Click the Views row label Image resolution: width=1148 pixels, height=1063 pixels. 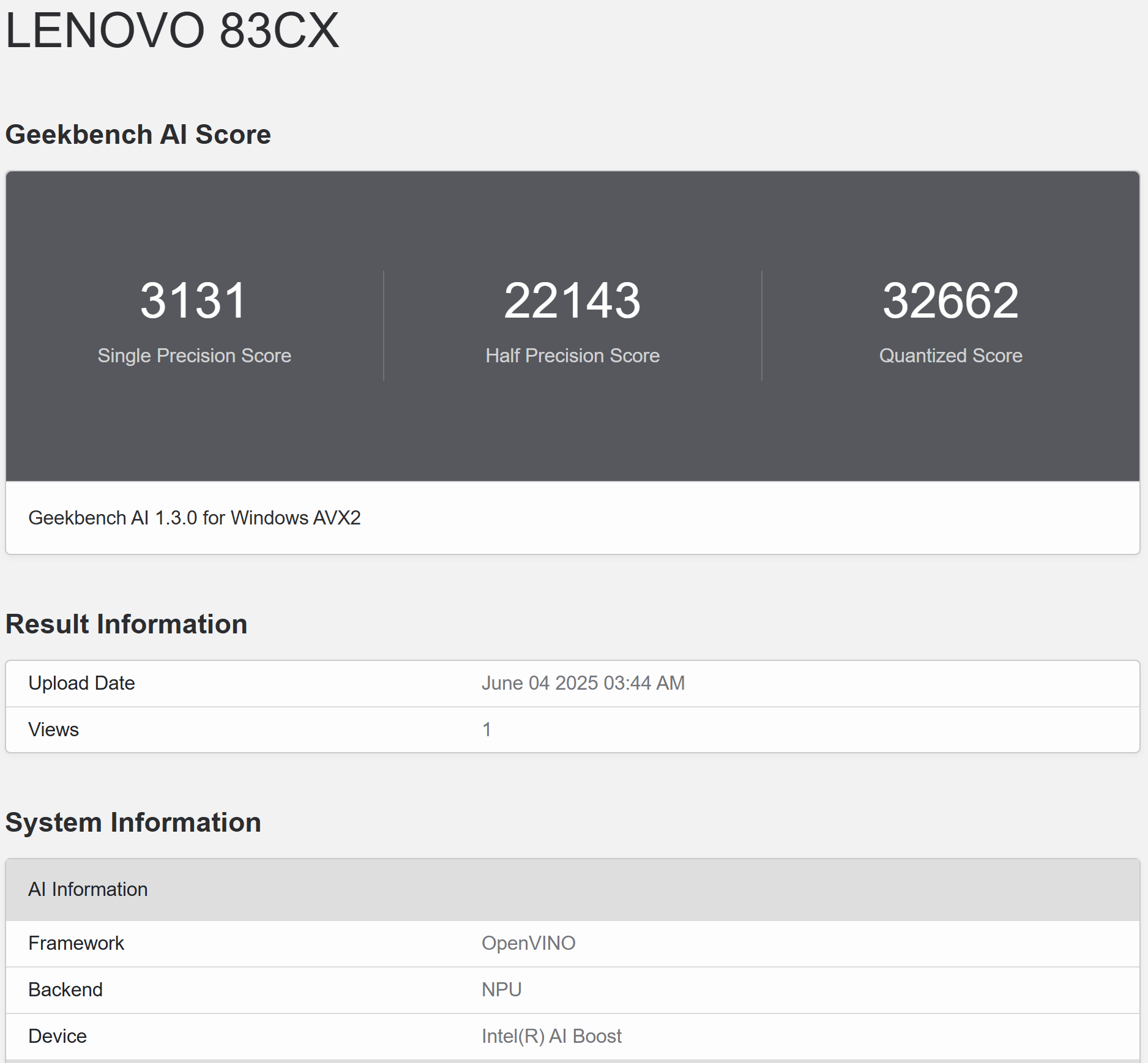[x=54, y=729]
